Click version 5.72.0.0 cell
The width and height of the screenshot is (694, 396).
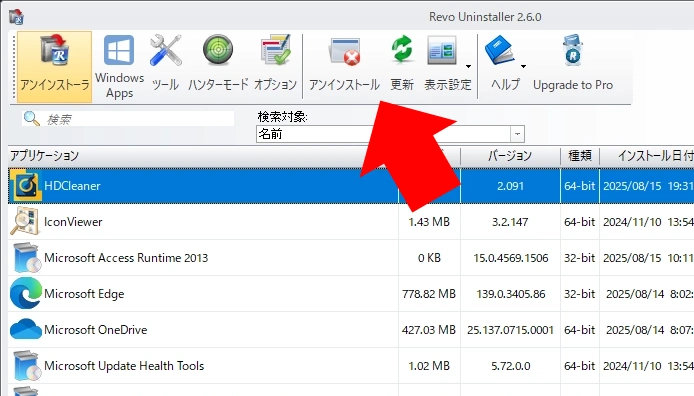510,365
